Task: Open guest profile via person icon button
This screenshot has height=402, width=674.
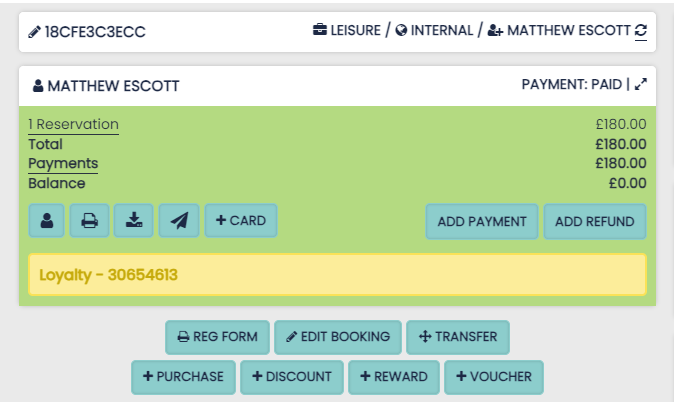Action: (47, 221)
